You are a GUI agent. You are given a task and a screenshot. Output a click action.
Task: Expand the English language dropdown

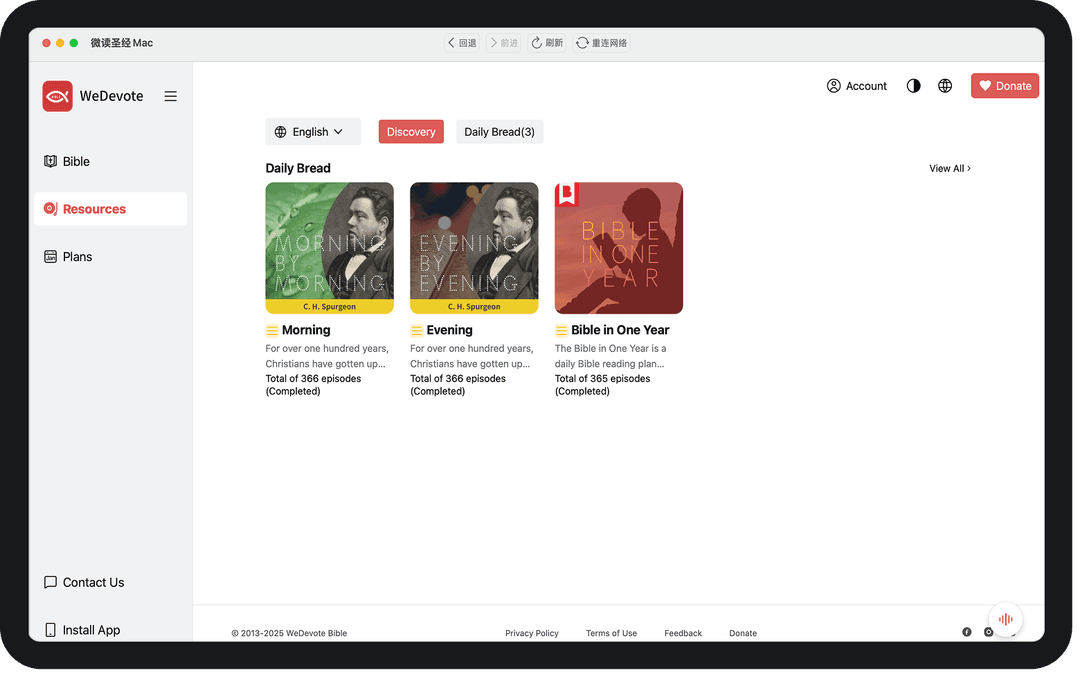tap(312, 132)
